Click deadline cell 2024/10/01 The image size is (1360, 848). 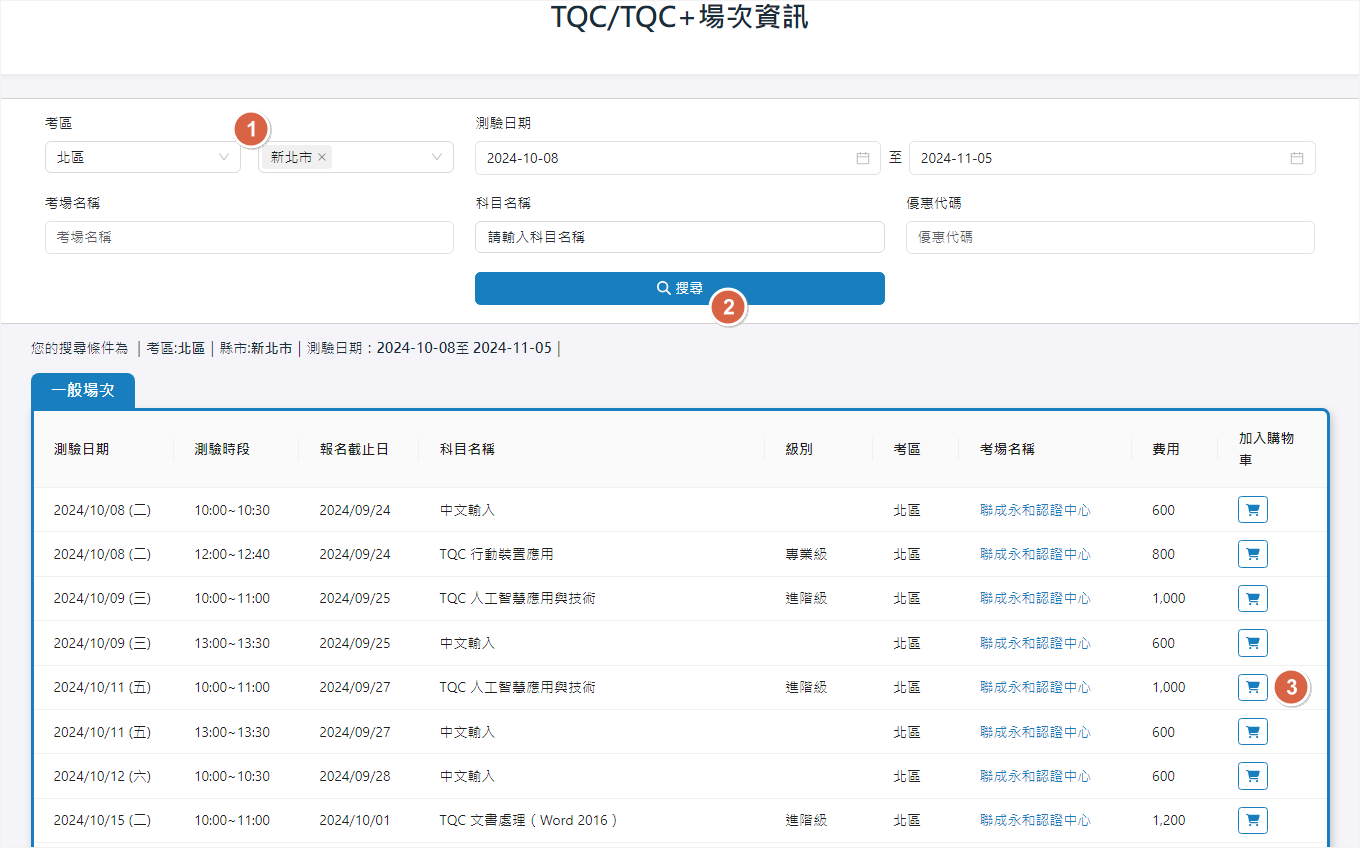pyautogui.click(x=355, y=820)
